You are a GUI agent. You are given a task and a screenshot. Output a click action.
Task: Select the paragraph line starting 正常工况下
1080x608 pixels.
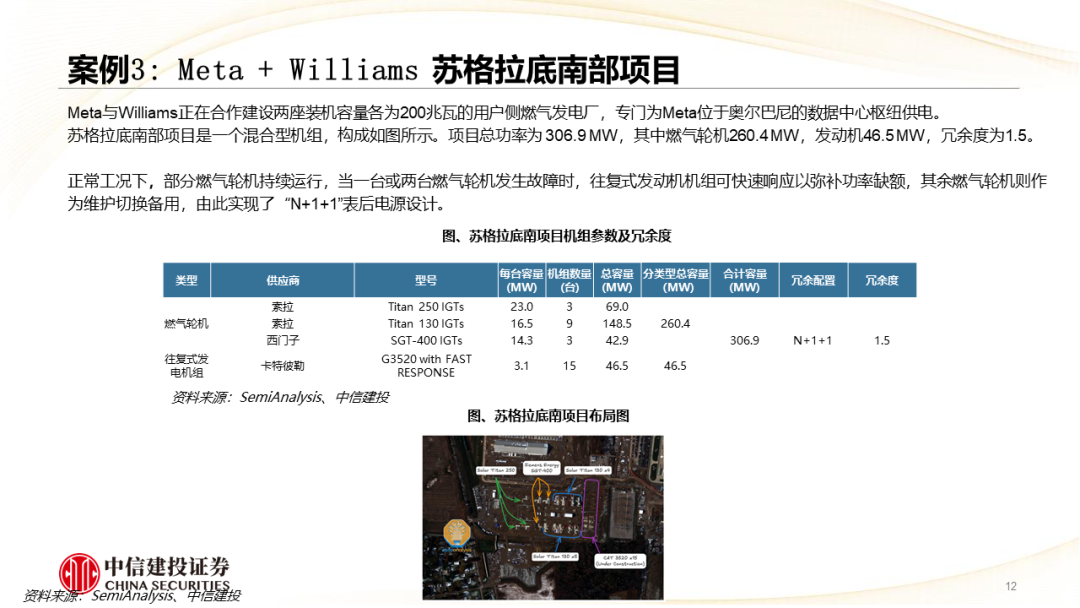pos(557,181)
